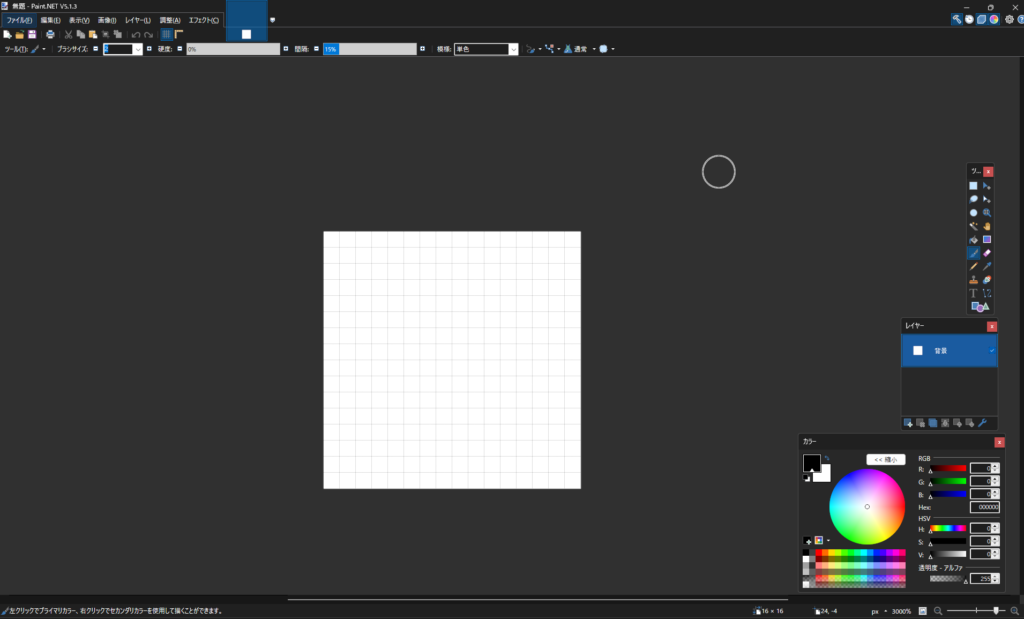Click the Add New Layer icon
1024x619 pixels.
(x=908, y=423)
